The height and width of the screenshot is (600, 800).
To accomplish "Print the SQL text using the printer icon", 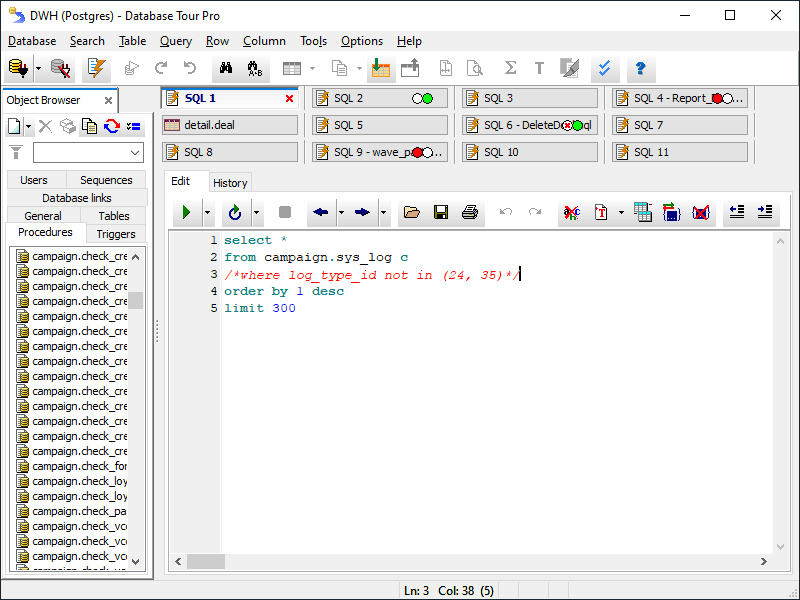I will [470, 212].
